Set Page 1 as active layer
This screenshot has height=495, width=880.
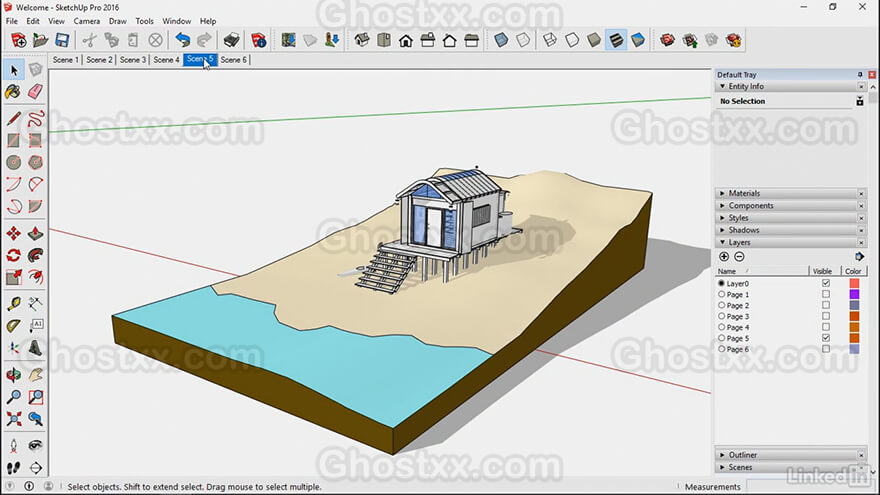click(x=722, y=294)
